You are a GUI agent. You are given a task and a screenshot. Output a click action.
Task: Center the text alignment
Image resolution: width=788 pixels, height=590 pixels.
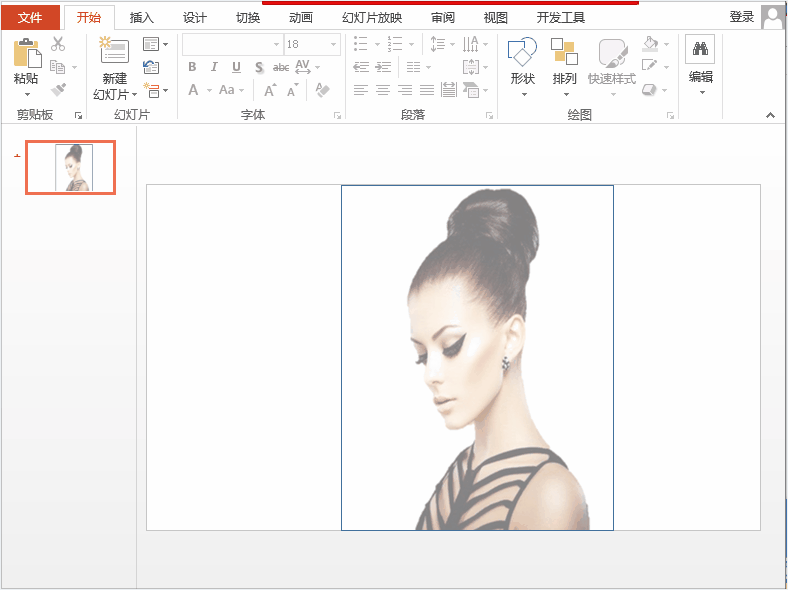tap(383, 90)
